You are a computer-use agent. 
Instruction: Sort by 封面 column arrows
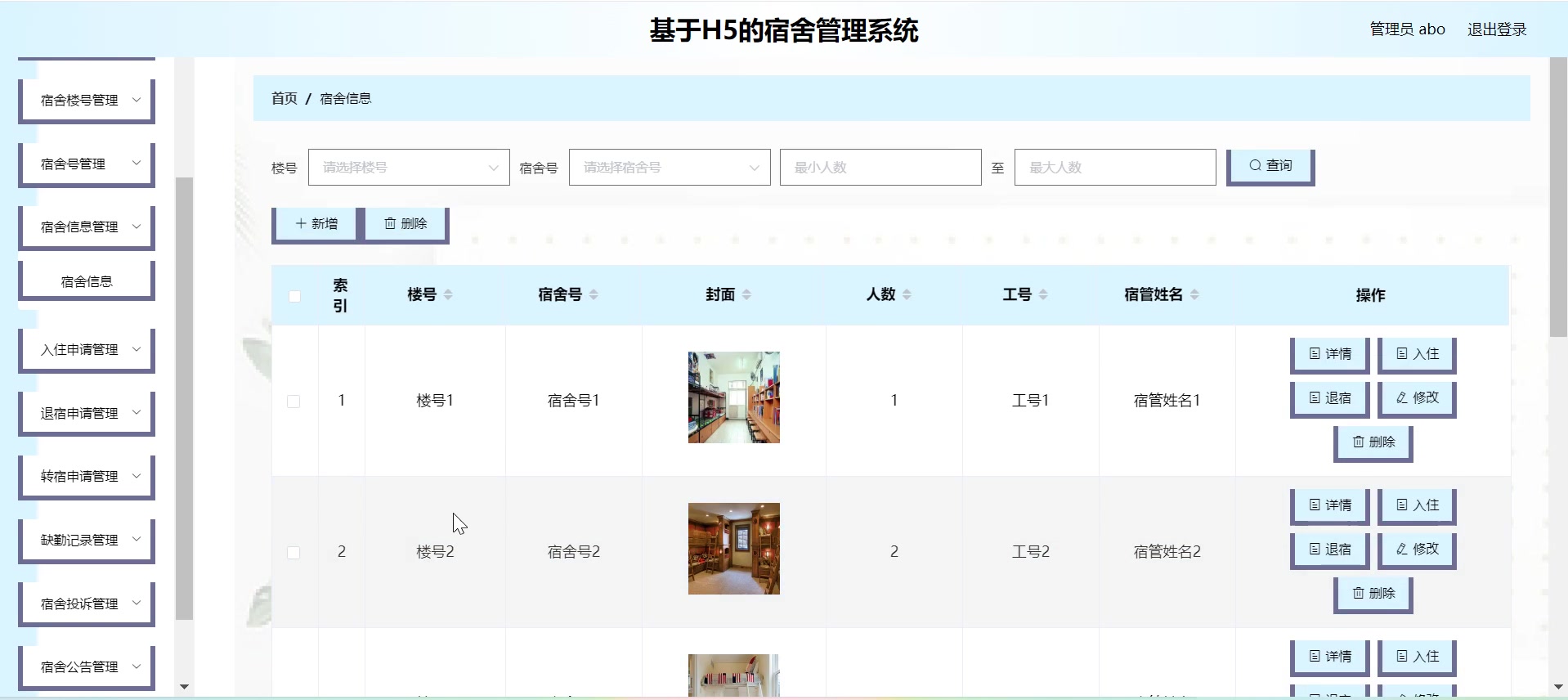point(746,295)
